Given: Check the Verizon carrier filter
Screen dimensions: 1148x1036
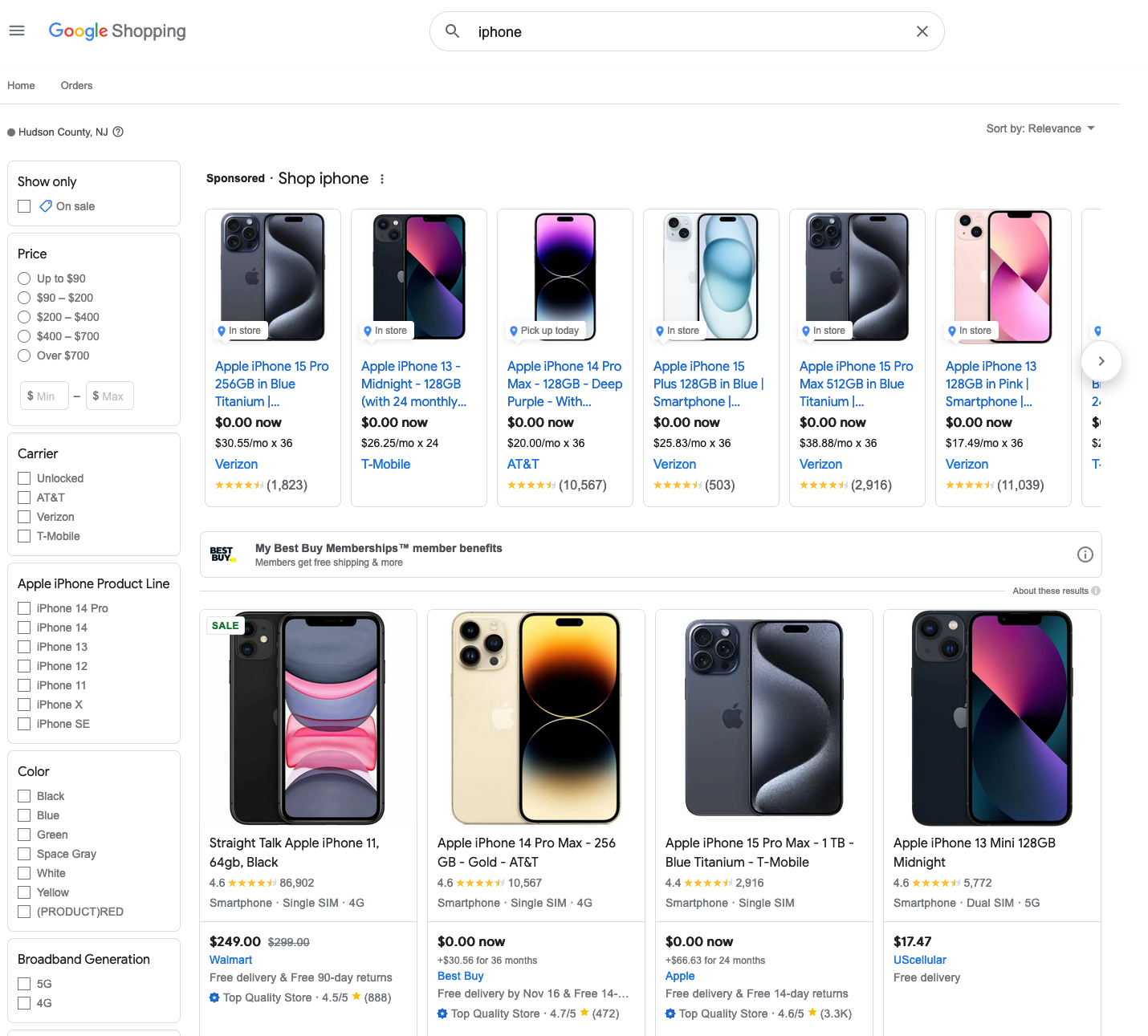Looking at the screenshot, I should tap(24, 517).
